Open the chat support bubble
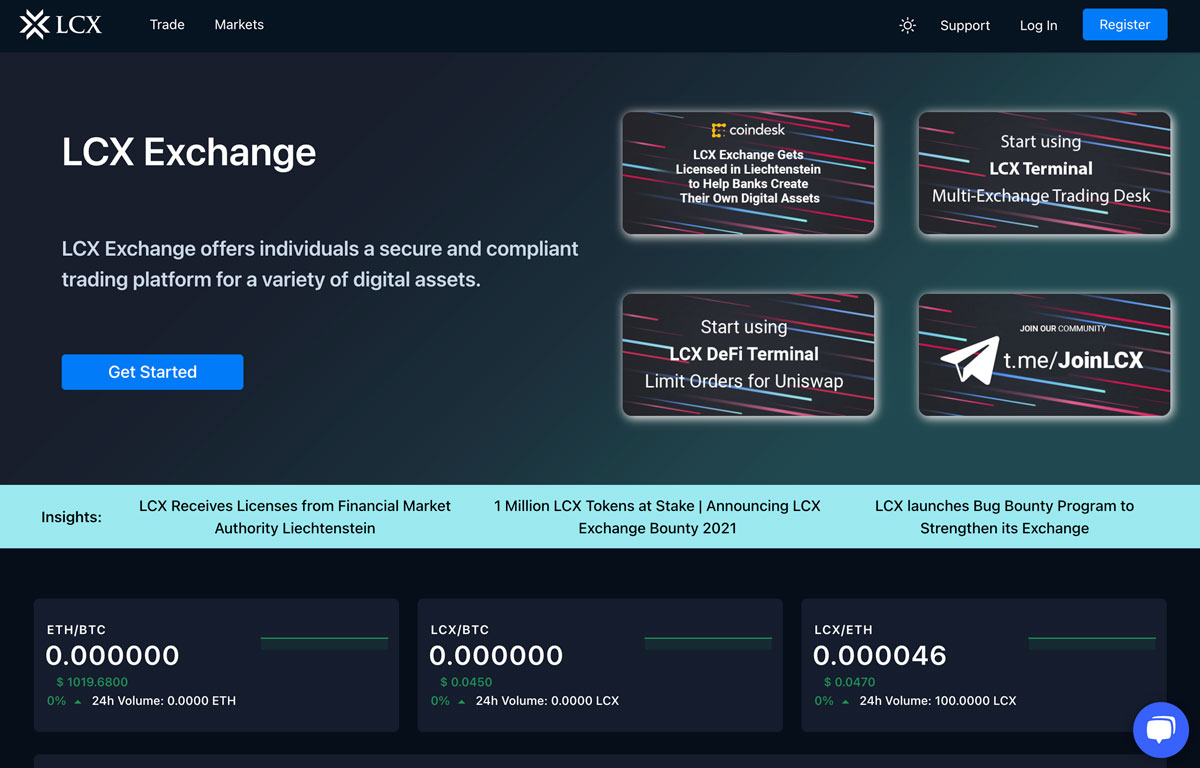This screenshot has width=1200, height=768. pyautogui.click(x=1160, y=729)
